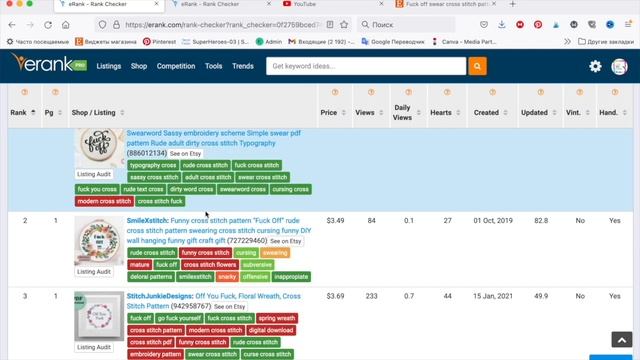
Task: Open downloads arrow in browser toolbar
Action: point(502,24)
